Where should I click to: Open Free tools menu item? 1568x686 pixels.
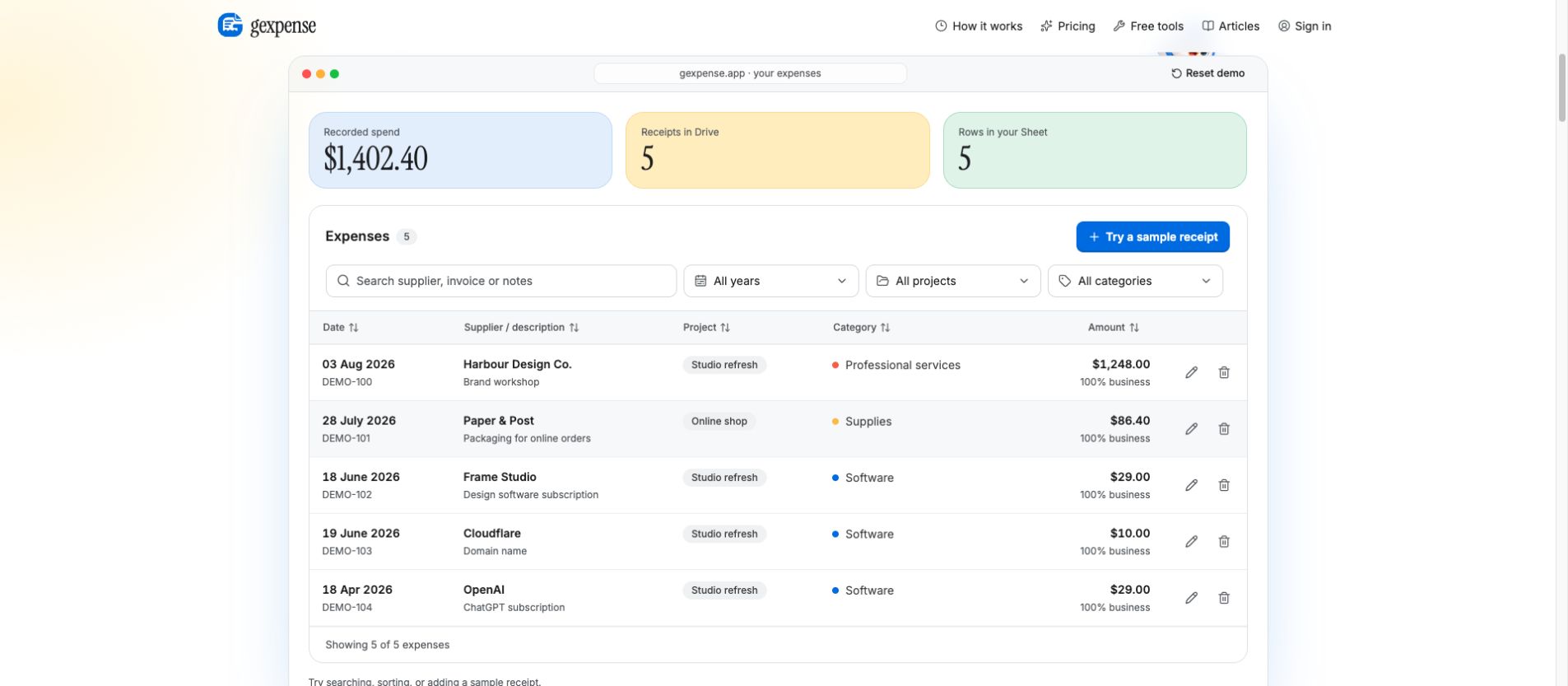(x=1148, y=26)
